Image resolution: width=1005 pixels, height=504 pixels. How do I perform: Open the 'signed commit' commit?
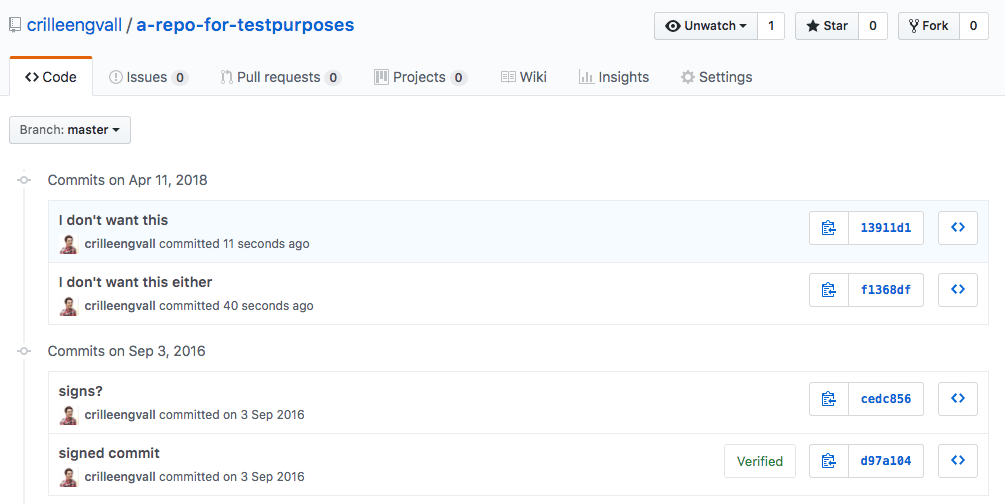[x=109, y=453]
